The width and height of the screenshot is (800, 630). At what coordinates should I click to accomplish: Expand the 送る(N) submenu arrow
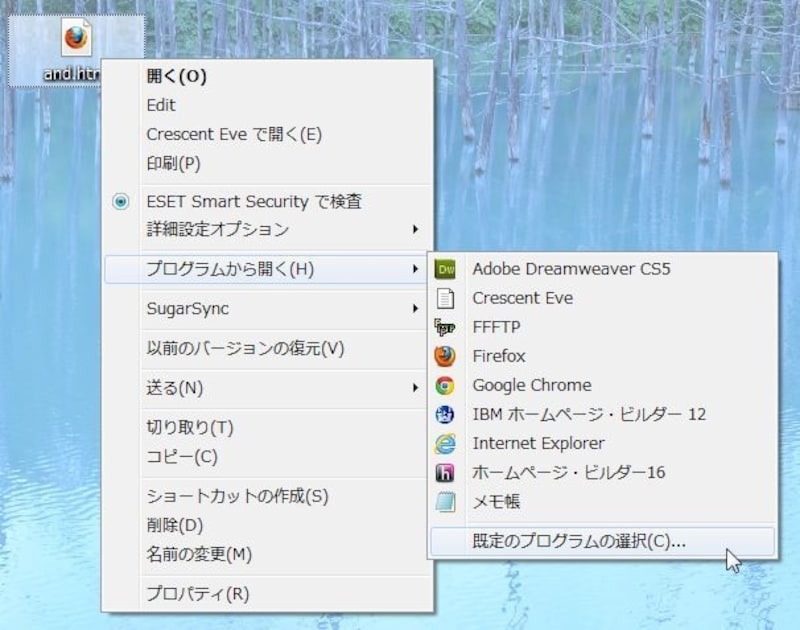click(x=415, y=388)
